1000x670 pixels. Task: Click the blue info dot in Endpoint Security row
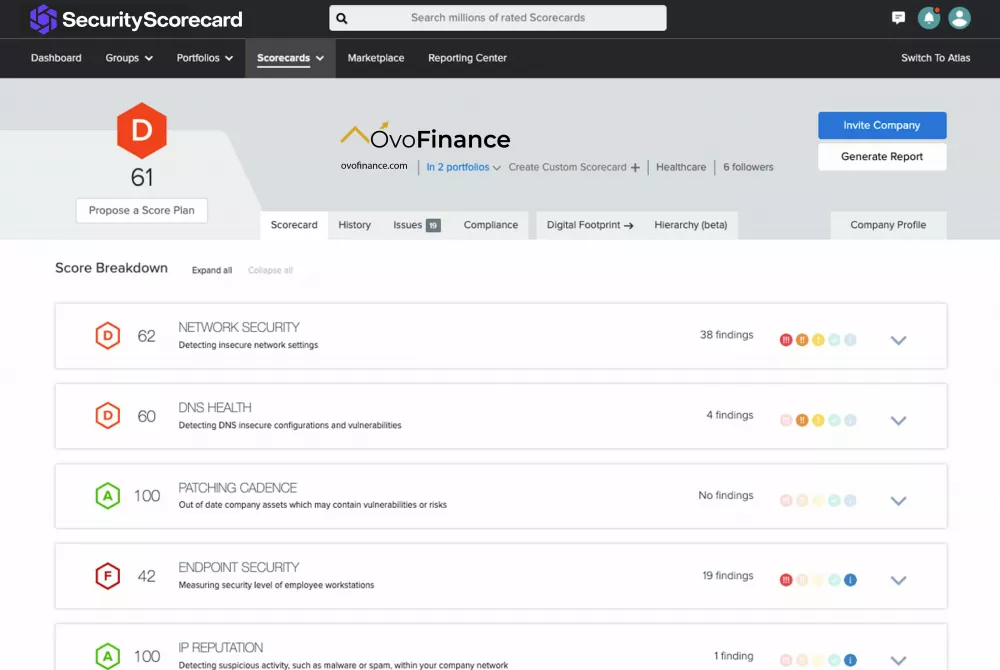pos(850,580)
